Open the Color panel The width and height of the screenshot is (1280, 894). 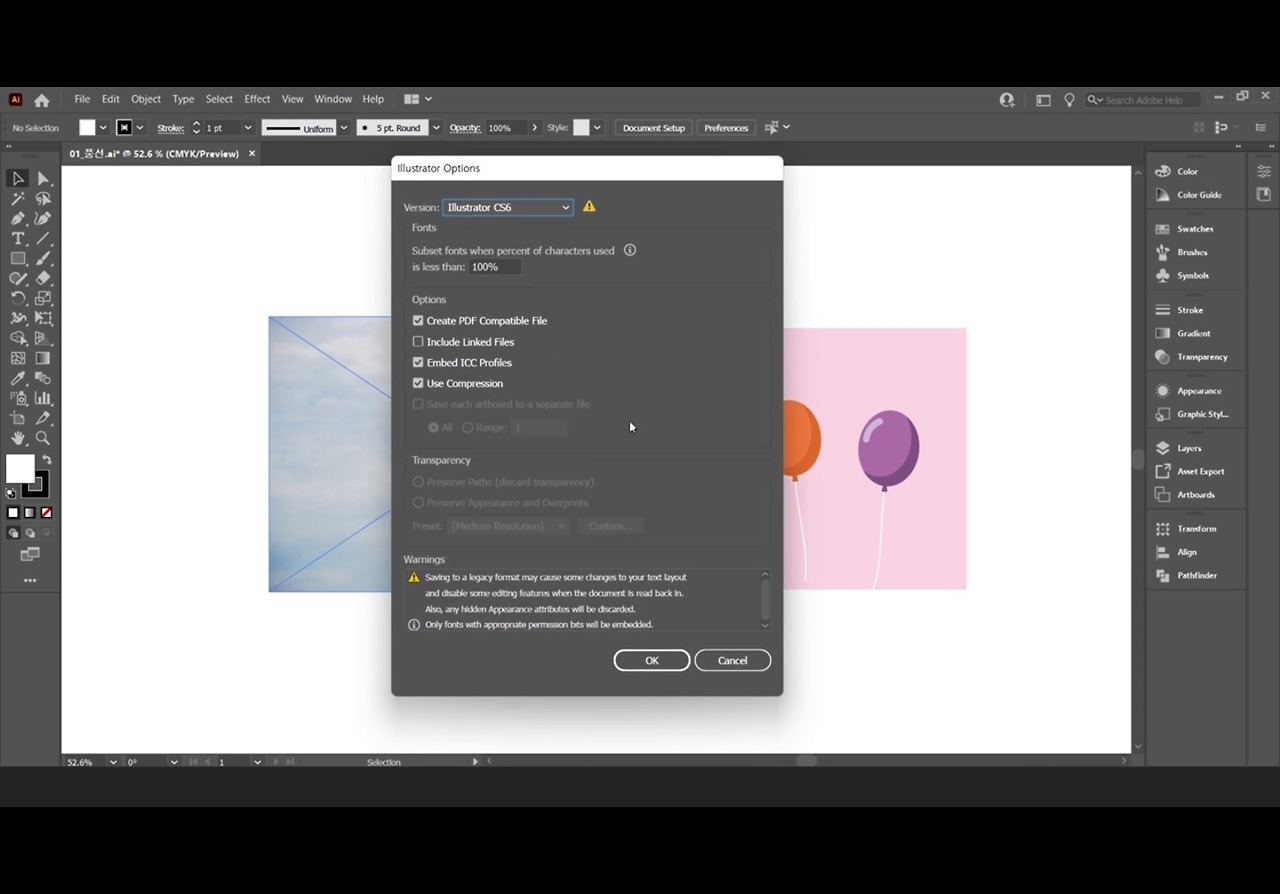pyautogui.click(x=1187, y=171)
